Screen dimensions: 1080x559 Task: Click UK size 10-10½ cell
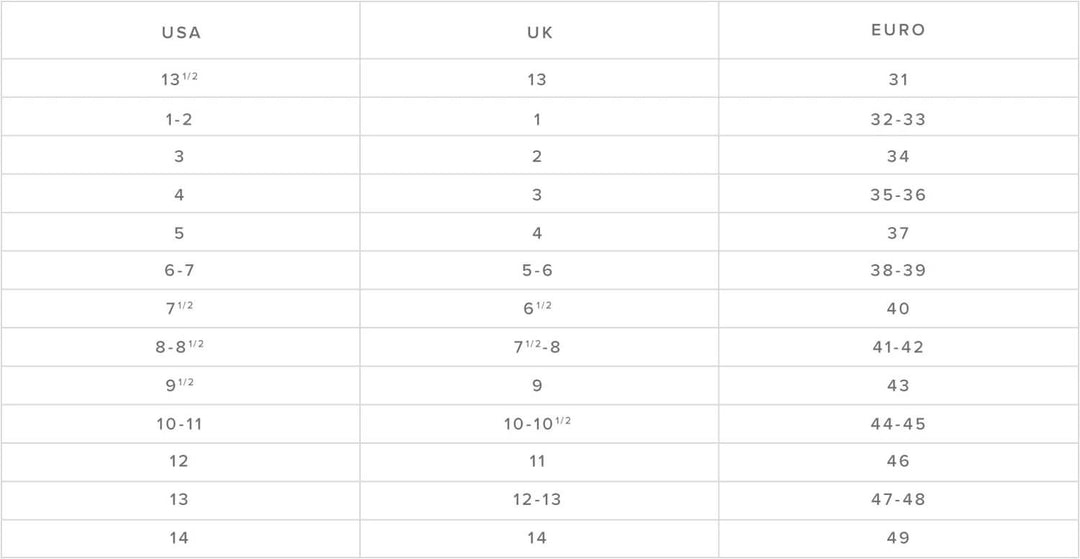(x=537, y=424)
